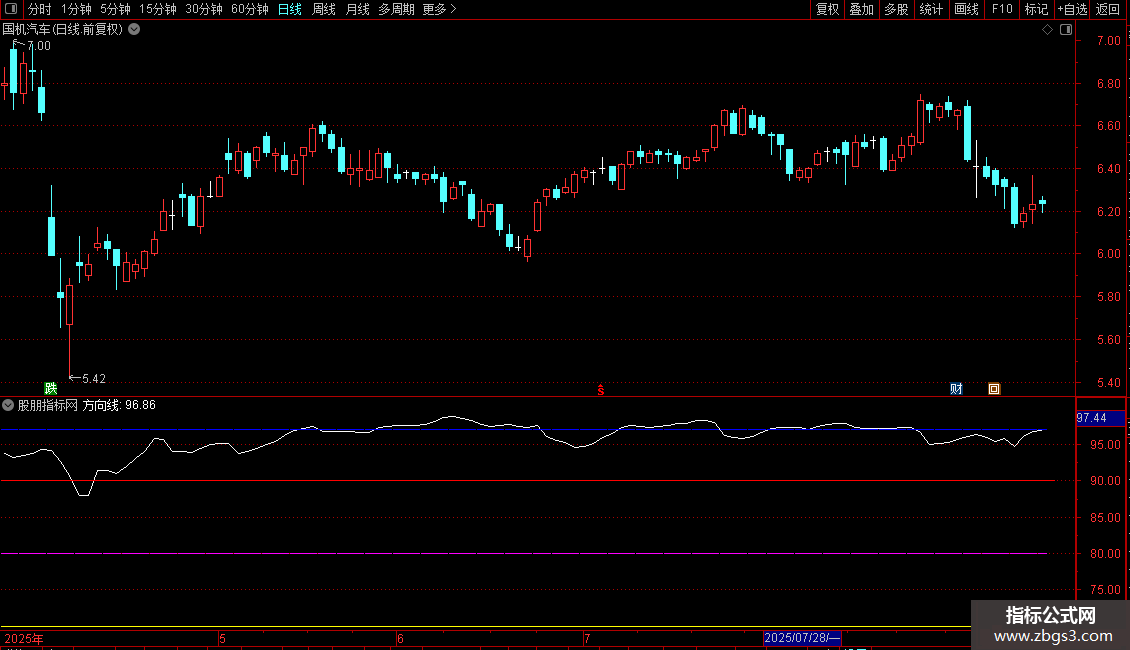This screenshot has height=650, width=1130.
Task: Click the 5.42 low price annotation
Action: (x=94, y=378)
